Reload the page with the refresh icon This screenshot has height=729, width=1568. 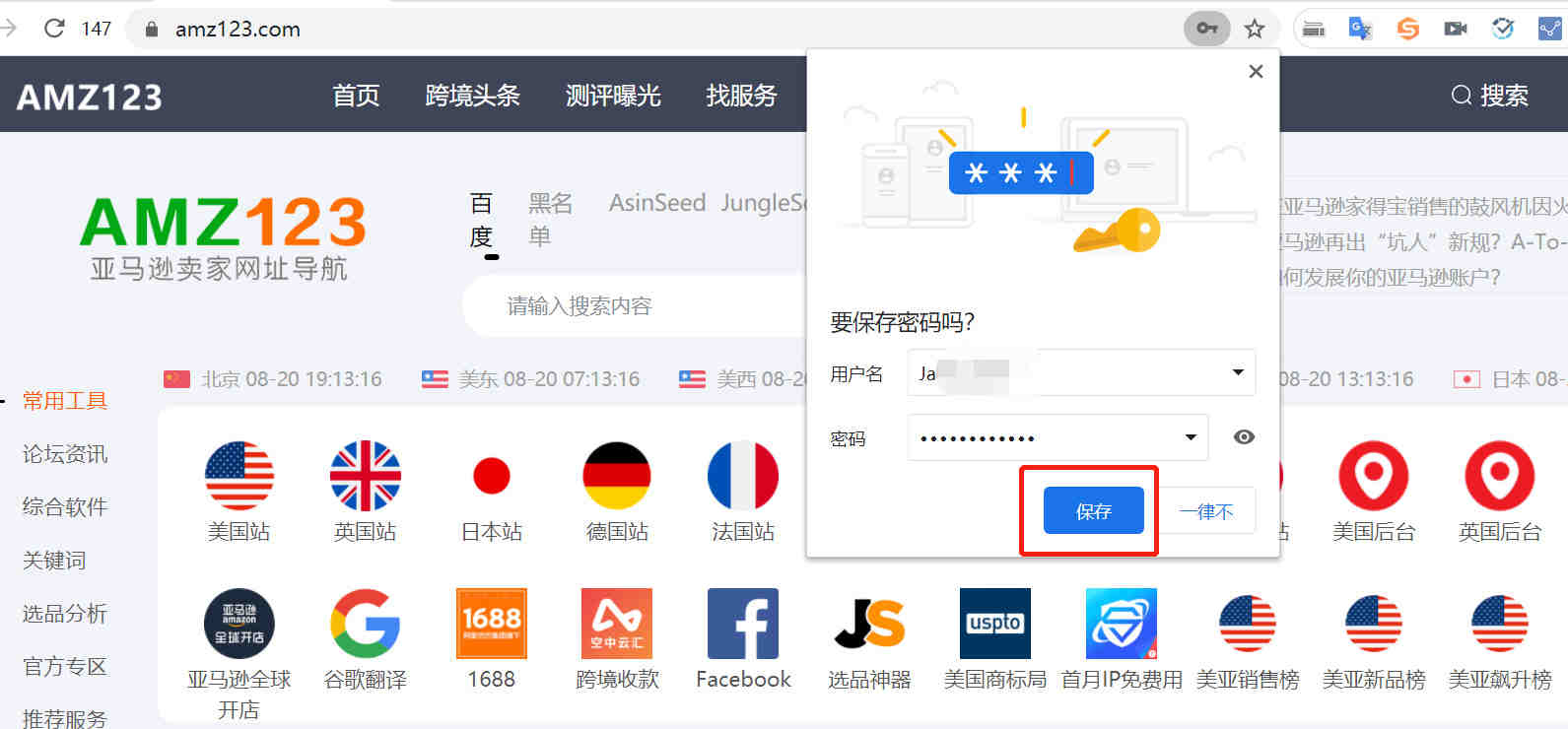point(54,28)
